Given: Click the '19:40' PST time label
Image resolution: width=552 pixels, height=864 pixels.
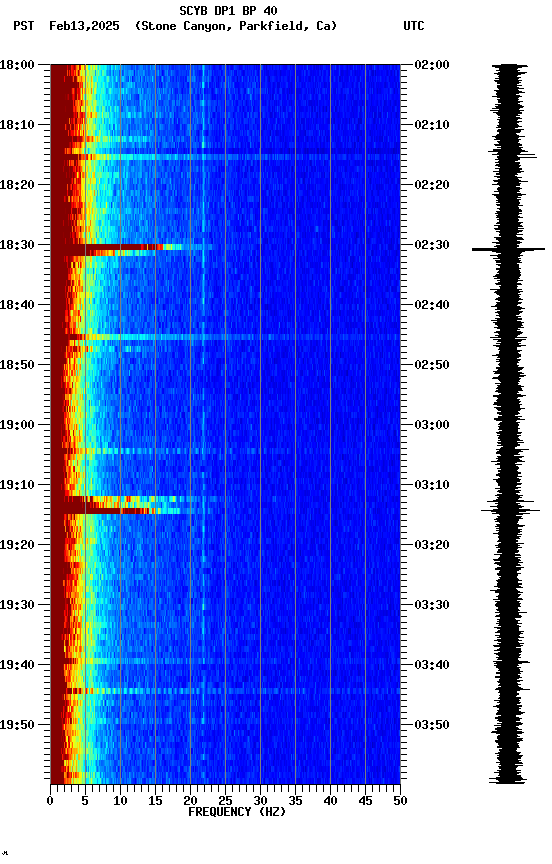Looking at the screenshot, I should (17, 665).
